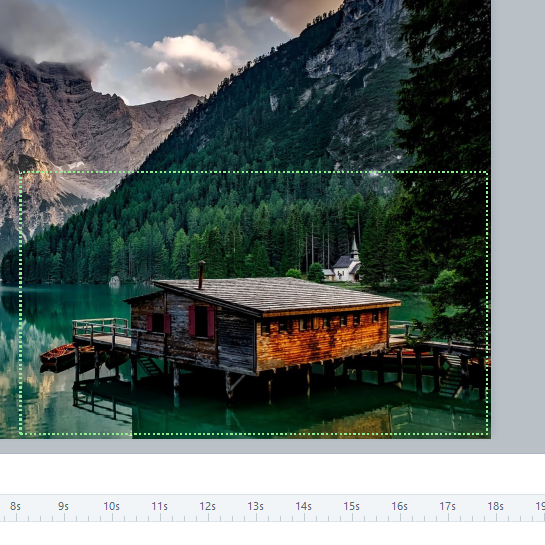Click the left edge of green dotted frame

pos(21,302)
